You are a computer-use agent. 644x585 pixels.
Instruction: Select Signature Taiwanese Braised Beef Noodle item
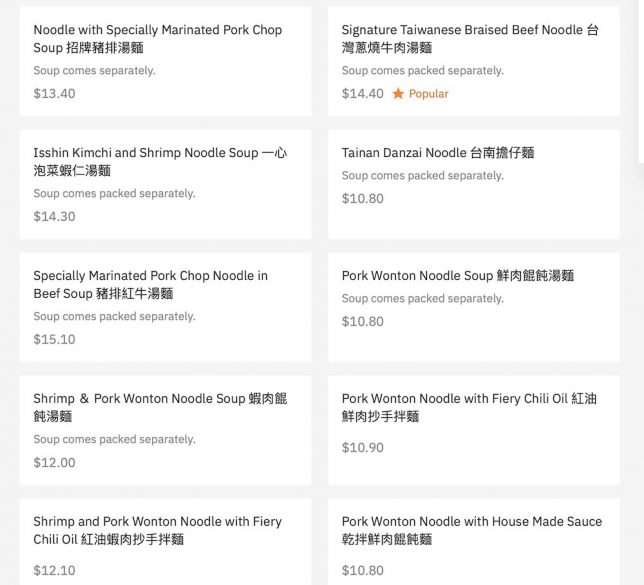pyautogui.click(x=470, y=38)
